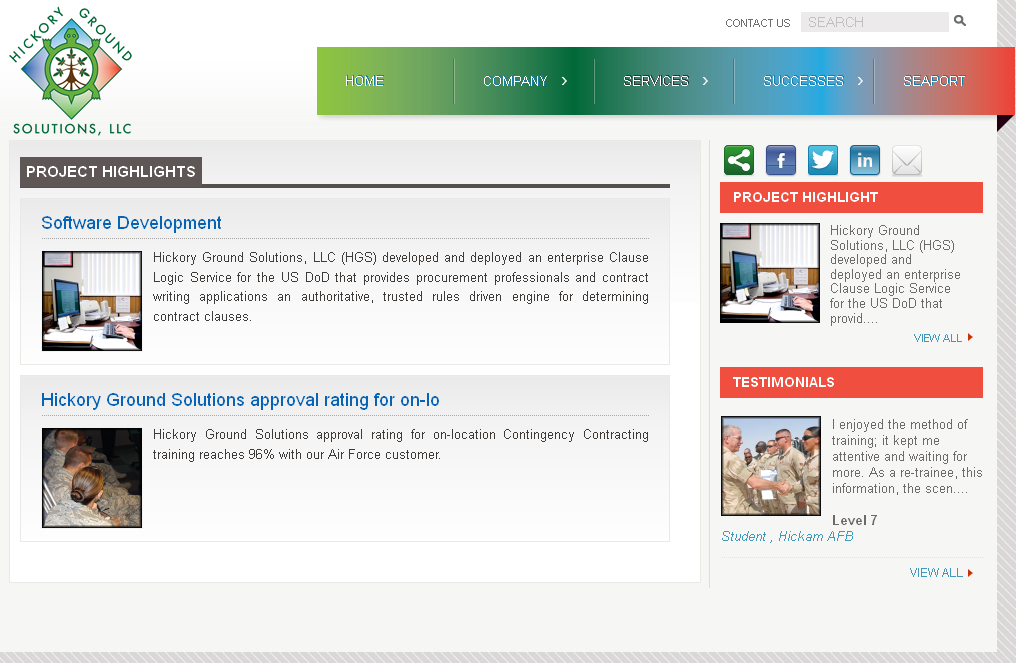Open the Successes menu item
This screenshot has height=663, width=1016.
(803, 81)
